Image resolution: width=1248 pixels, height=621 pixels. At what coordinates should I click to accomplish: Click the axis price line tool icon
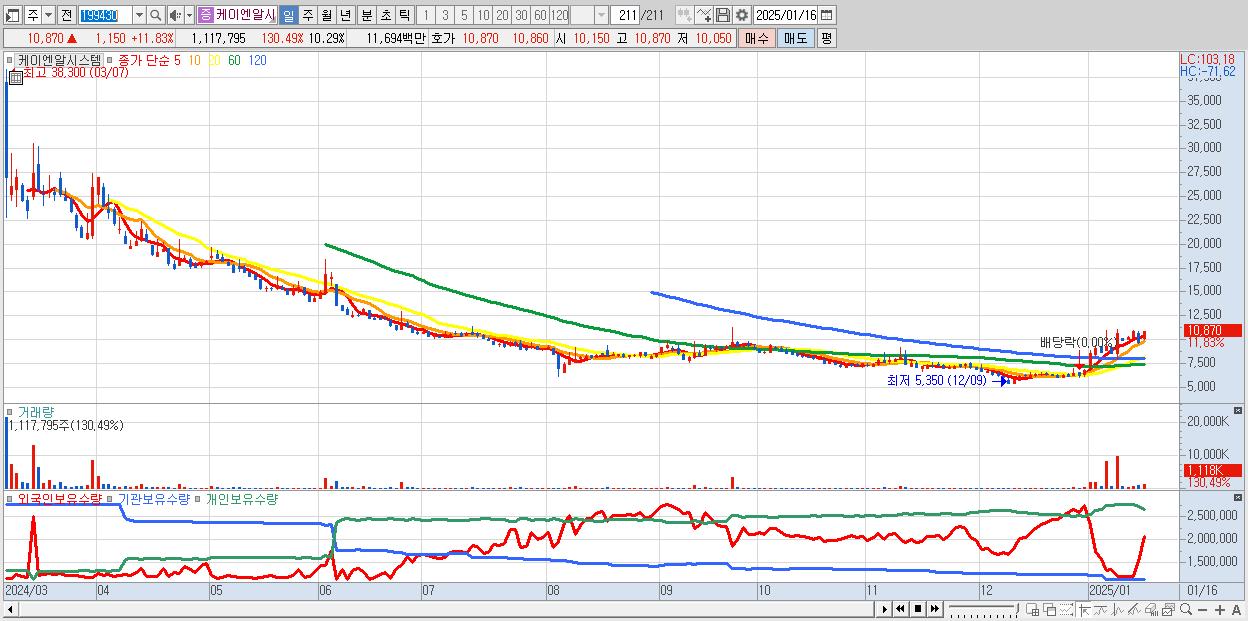point(1085,610)
